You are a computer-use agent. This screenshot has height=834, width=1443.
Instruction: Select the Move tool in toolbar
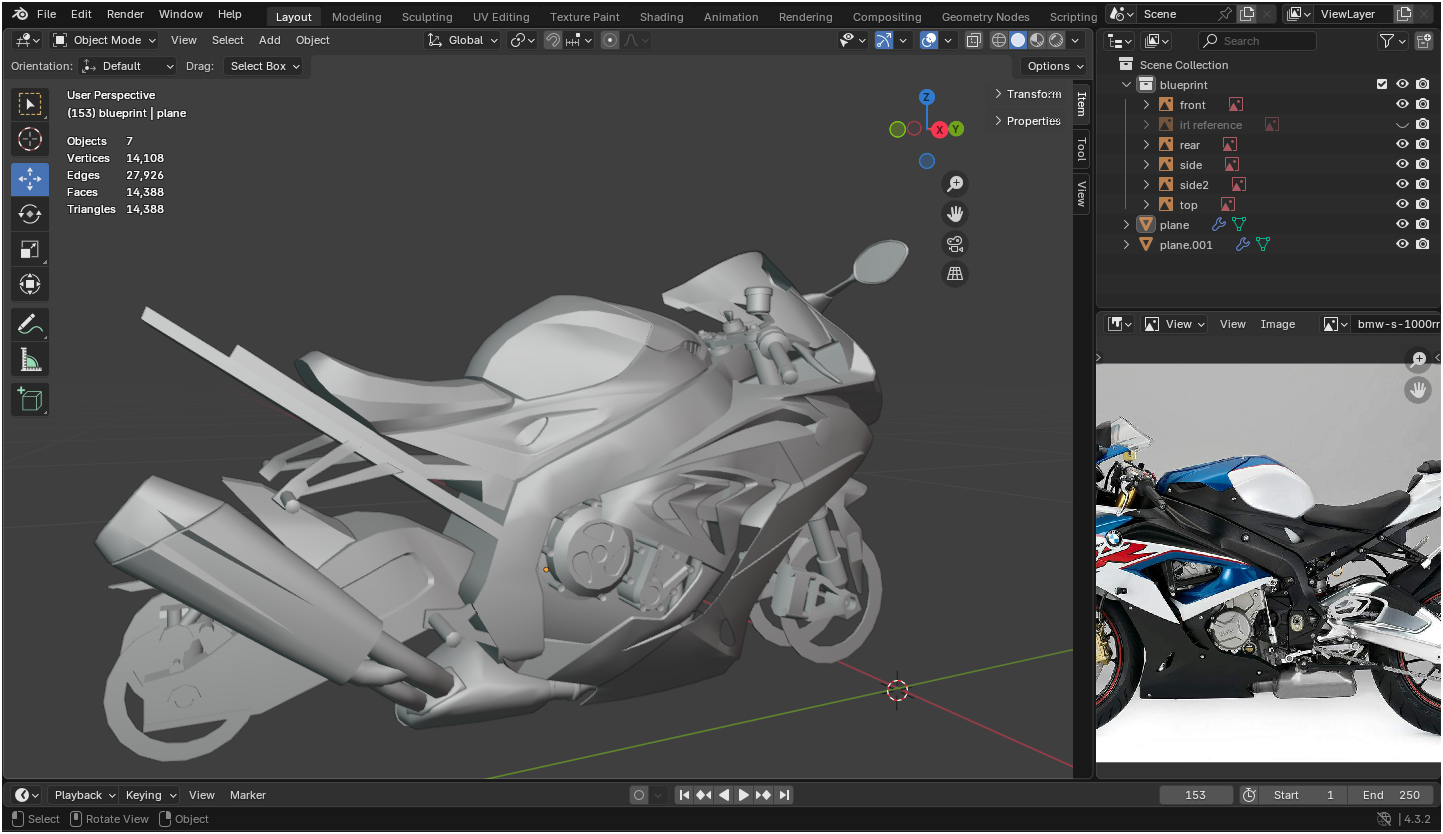30,179
